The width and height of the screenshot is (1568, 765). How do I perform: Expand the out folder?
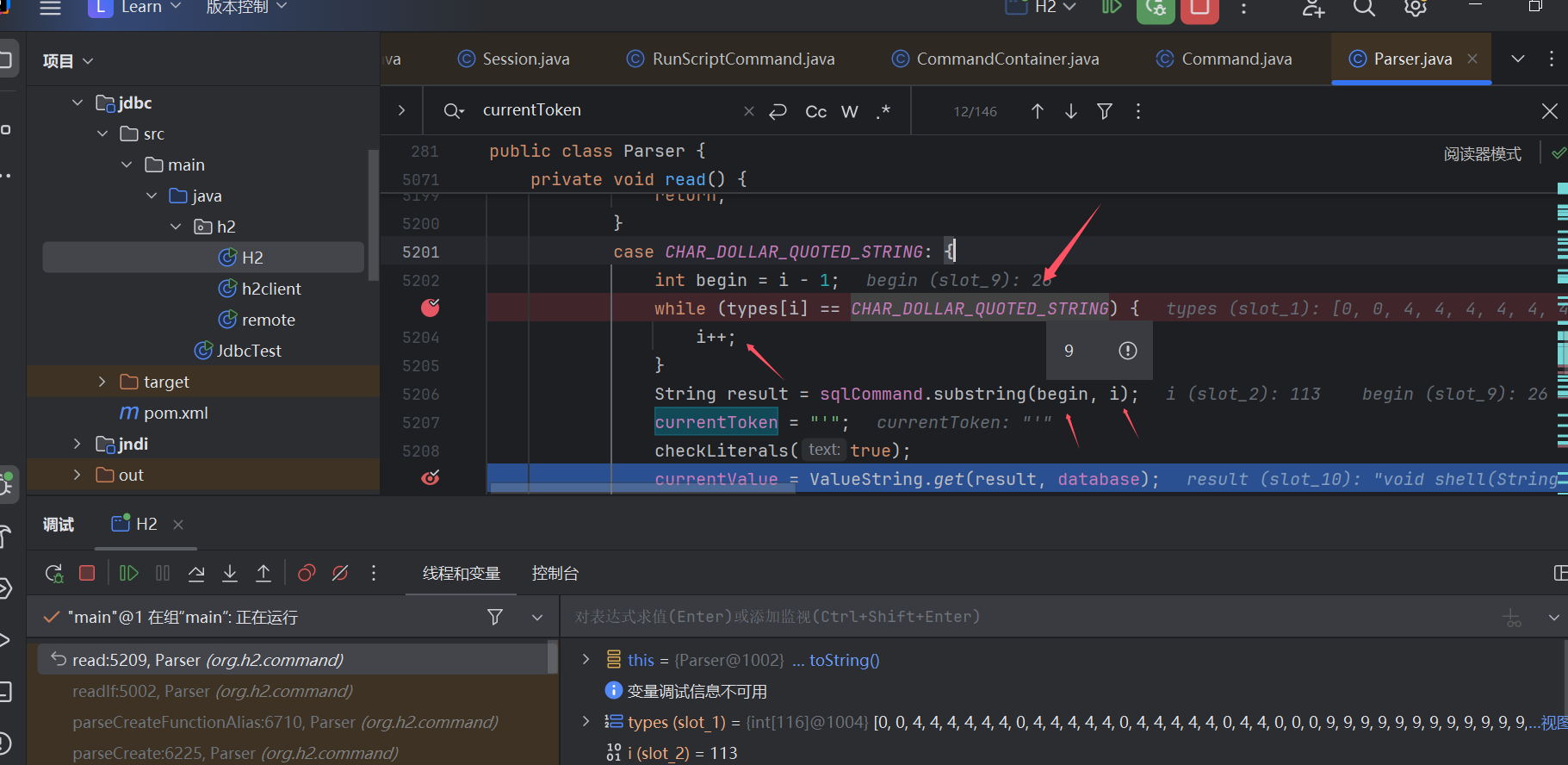pyautogui.click(x=77, y=475)
